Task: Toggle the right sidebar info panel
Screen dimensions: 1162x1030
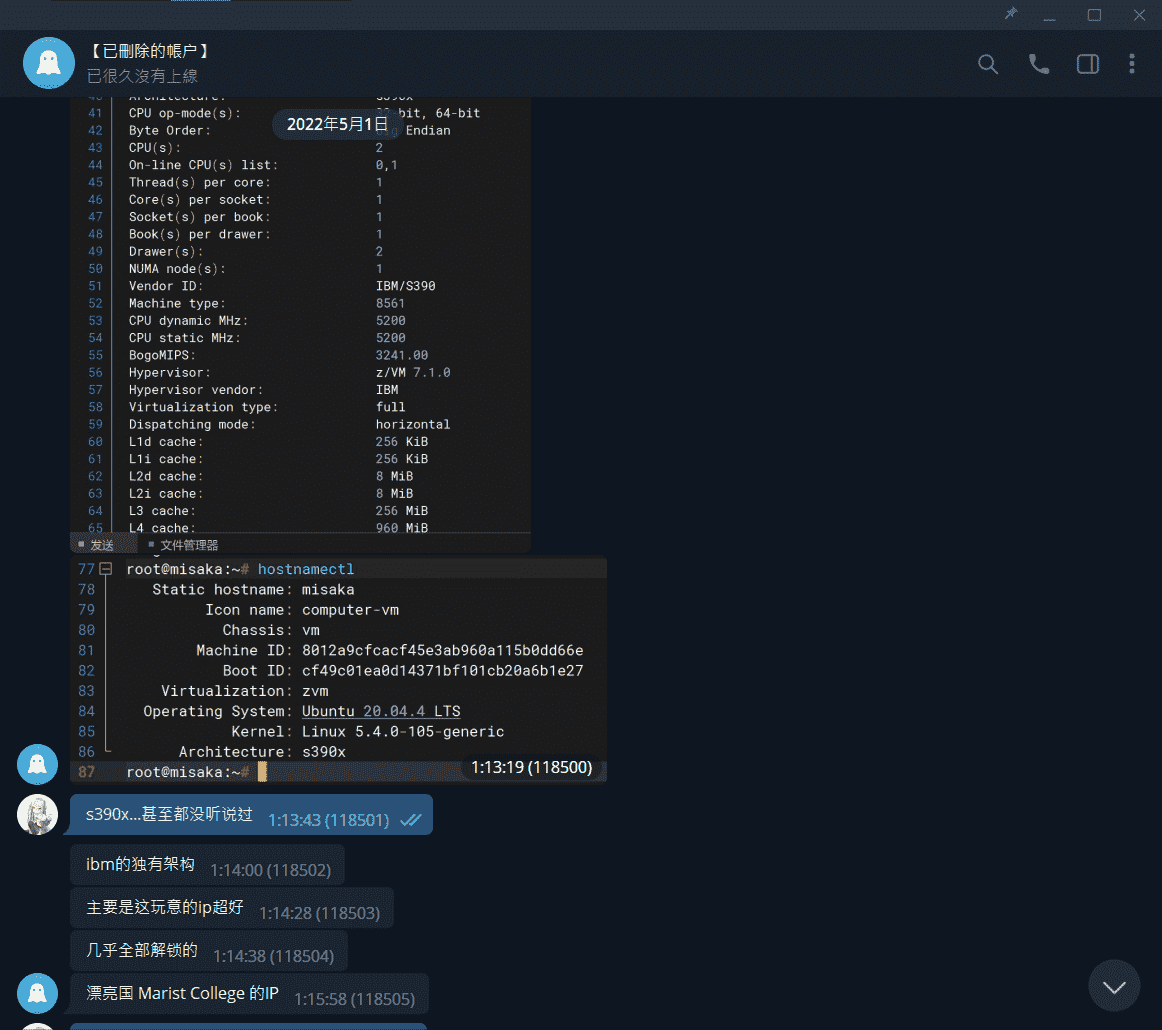Action: coord(1087,64)
